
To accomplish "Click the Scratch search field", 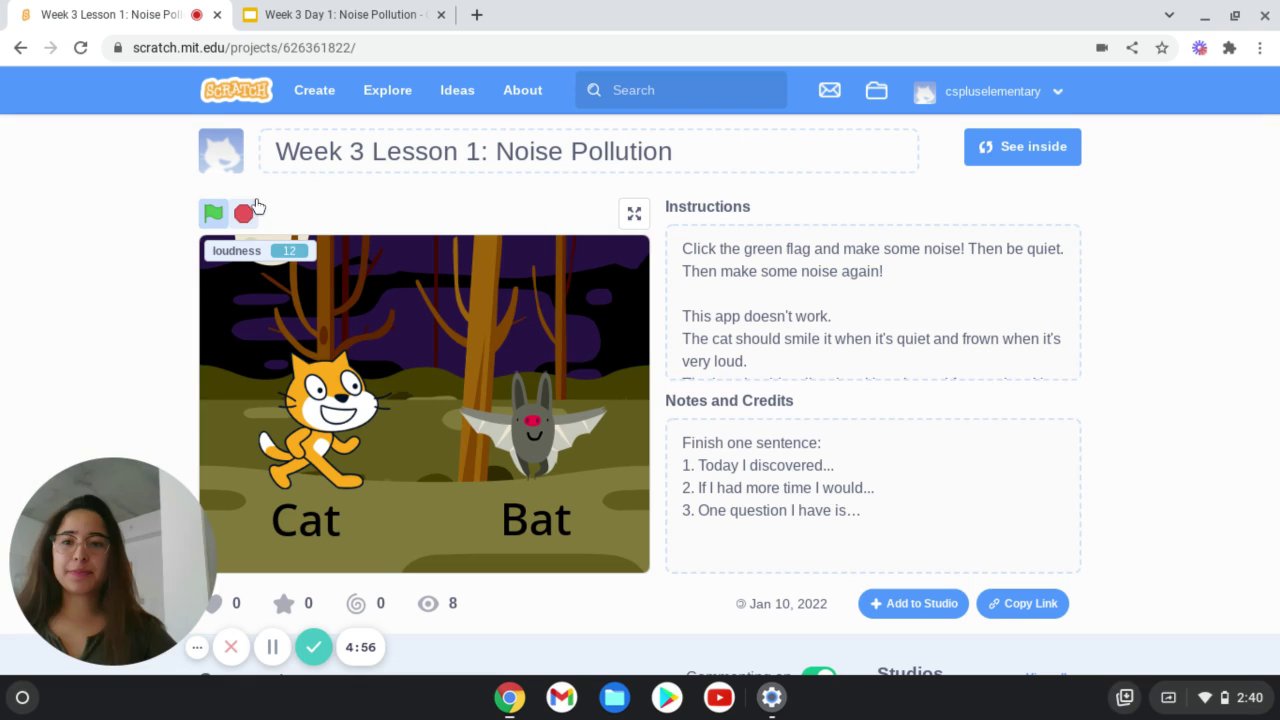I will click(x=681, y=90).
